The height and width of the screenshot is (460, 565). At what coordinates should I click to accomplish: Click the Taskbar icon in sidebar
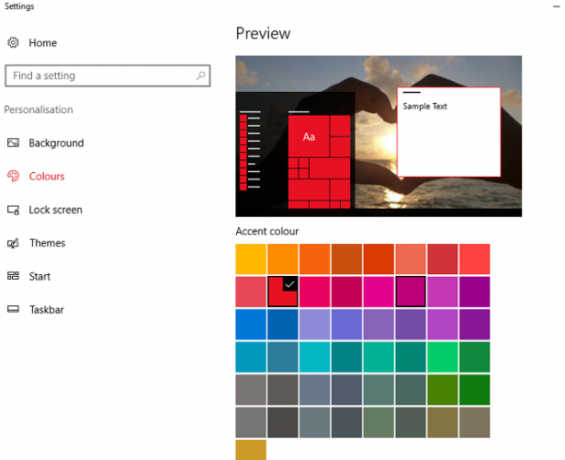click(13, 309)
